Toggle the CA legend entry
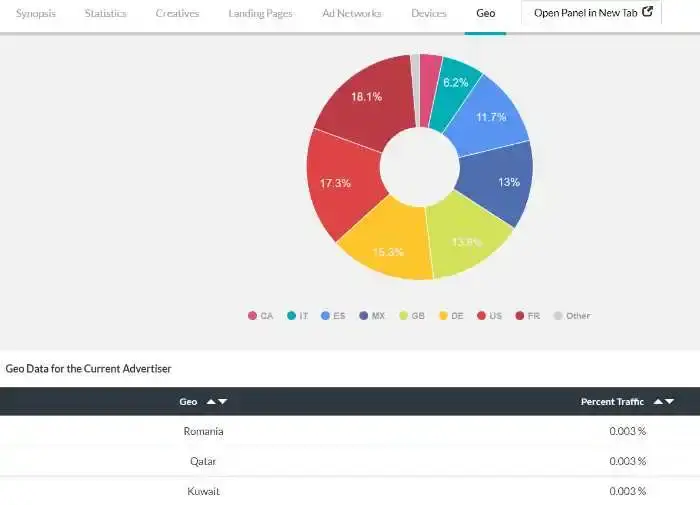Viewport: 700px width, 505px height. 260,316
